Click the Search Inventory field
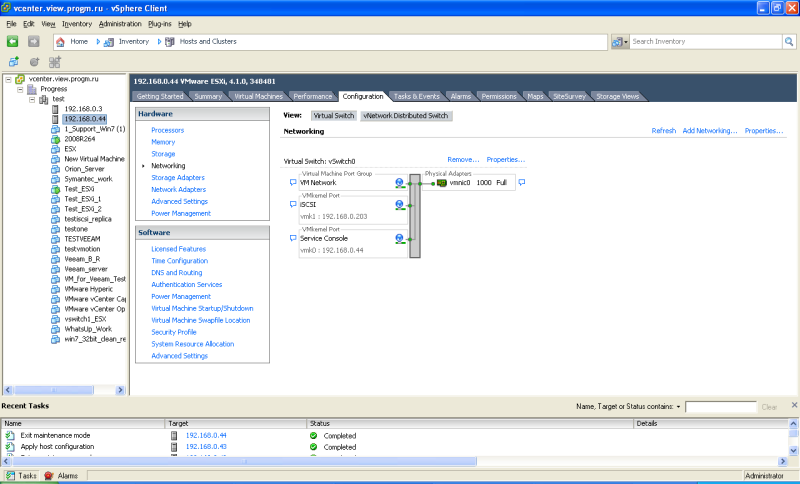Screen dimensions: 800x484 click(x=706, y=42)
